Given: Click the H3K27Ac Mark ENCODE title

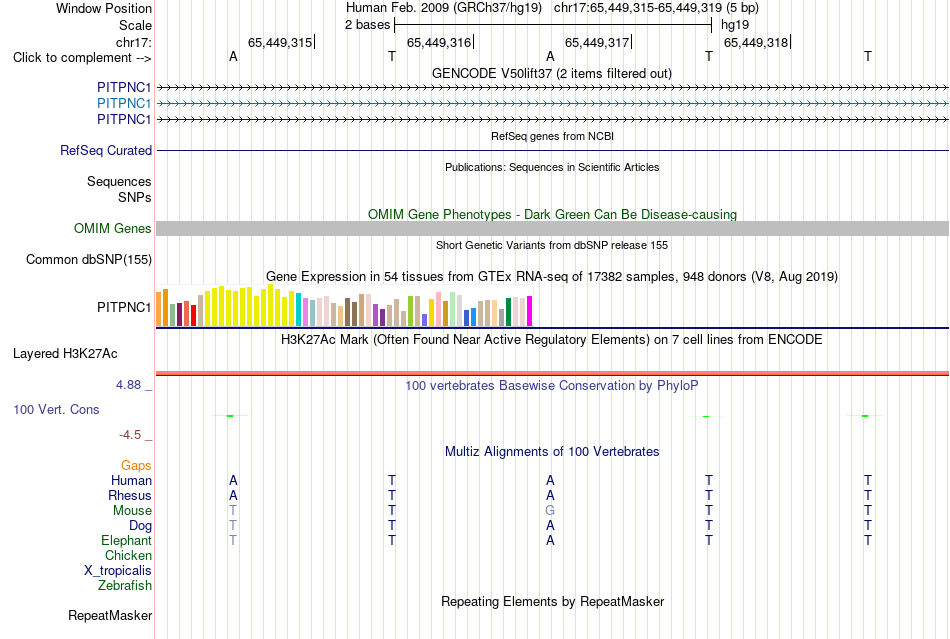Looking at the screenshot, I should 552,339.
